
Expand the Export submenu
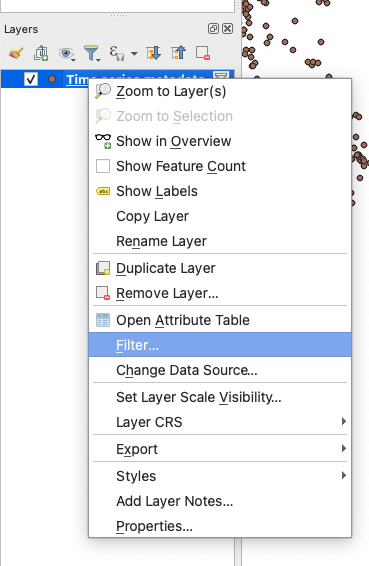tap(344, 449)
